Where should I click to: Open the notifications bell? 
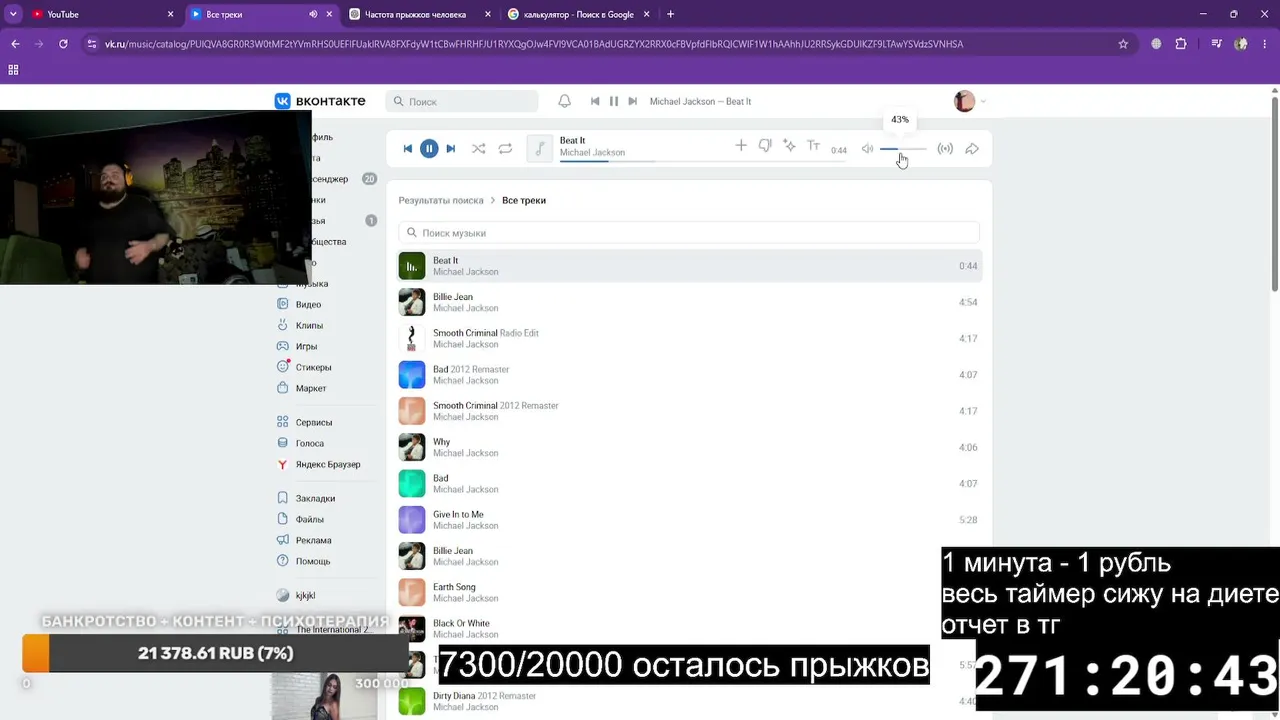[564, 101]
